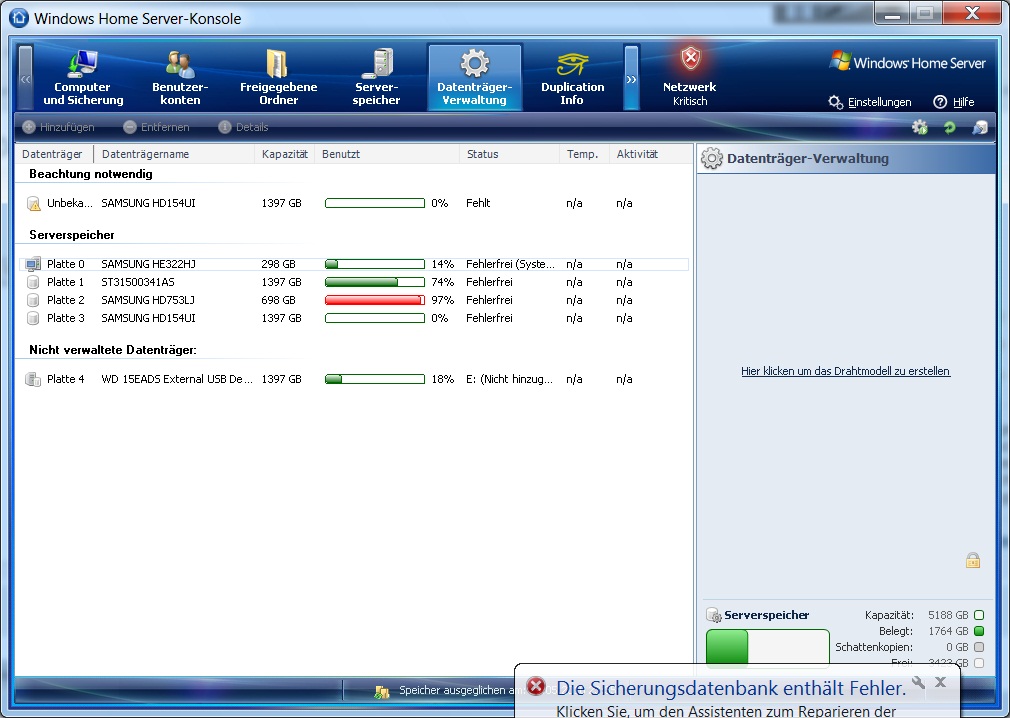Click the Windows Home Server logo

coord(908,62)
